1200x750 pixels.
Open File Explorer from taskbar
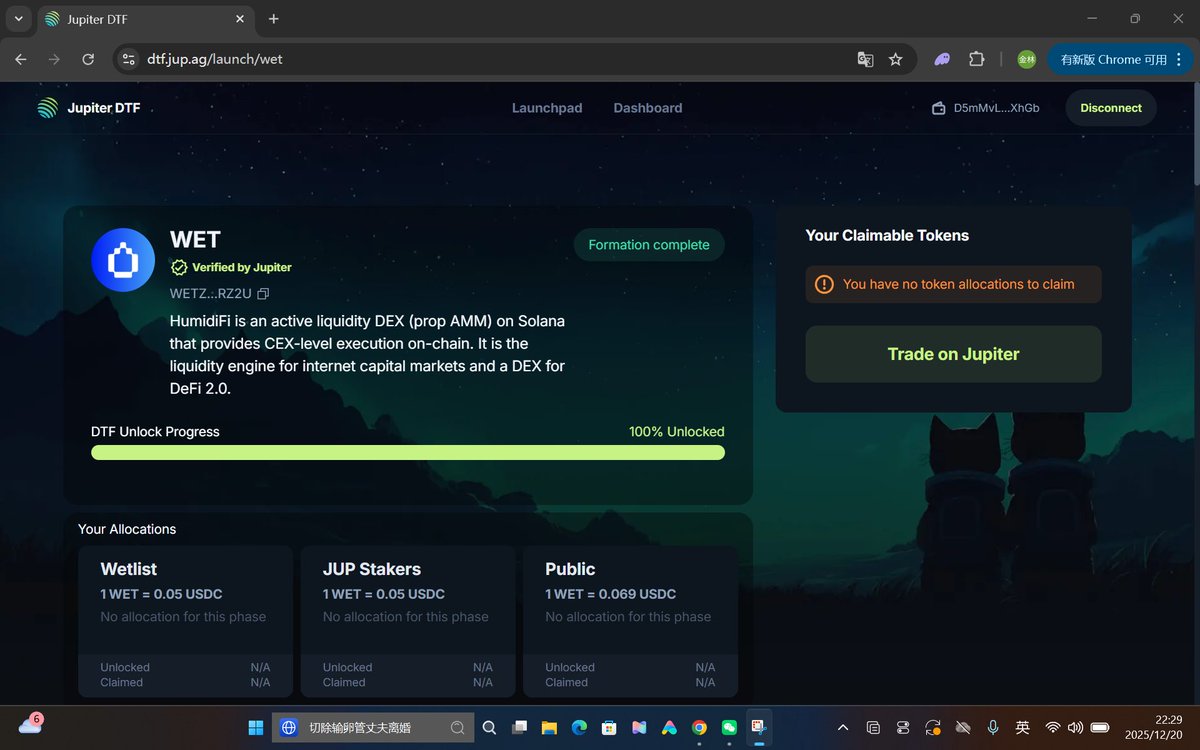(x=549, y=728)
